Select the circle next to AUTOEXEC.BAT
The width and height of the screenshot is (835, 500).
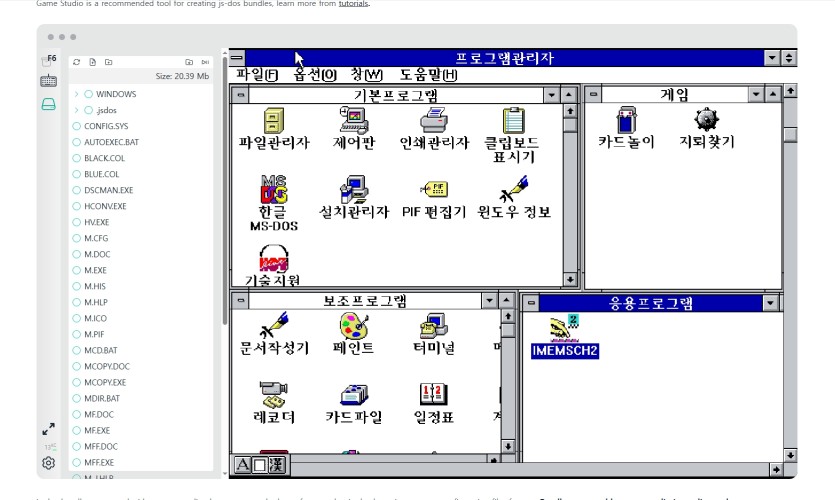[77, 142]
